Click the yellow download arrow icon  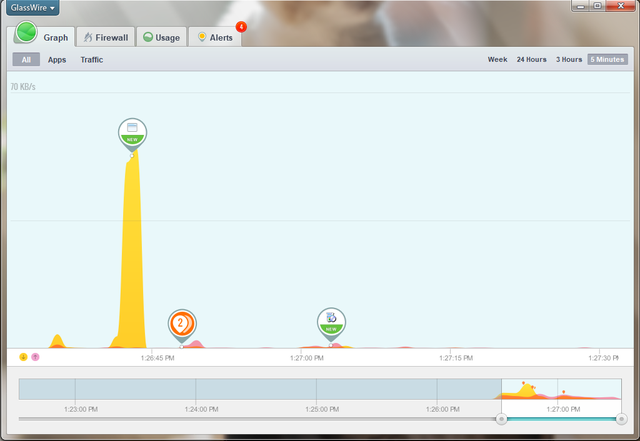click(23, 356)
